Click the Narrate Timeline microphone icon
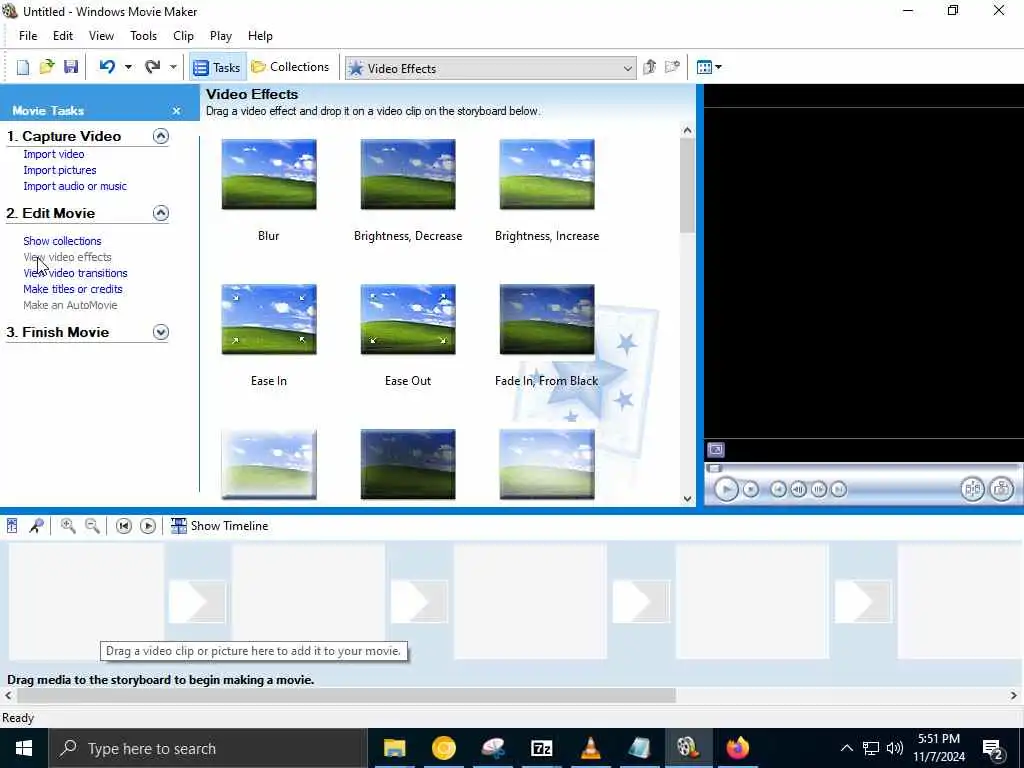This screenshot has width=1024, height=768. 36,526
